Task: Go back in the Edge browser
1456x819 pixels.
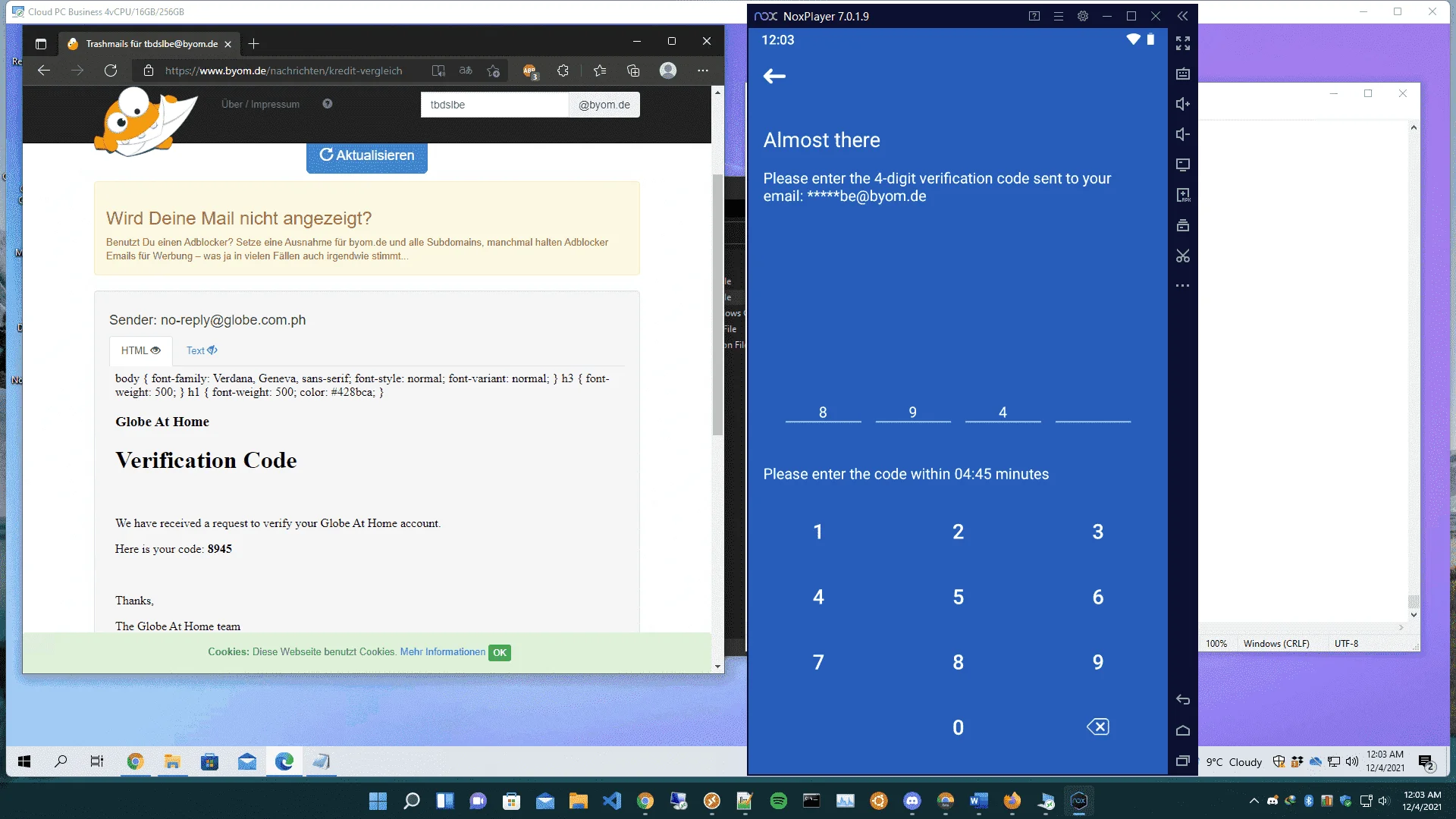Action: (x=44, y=71)
